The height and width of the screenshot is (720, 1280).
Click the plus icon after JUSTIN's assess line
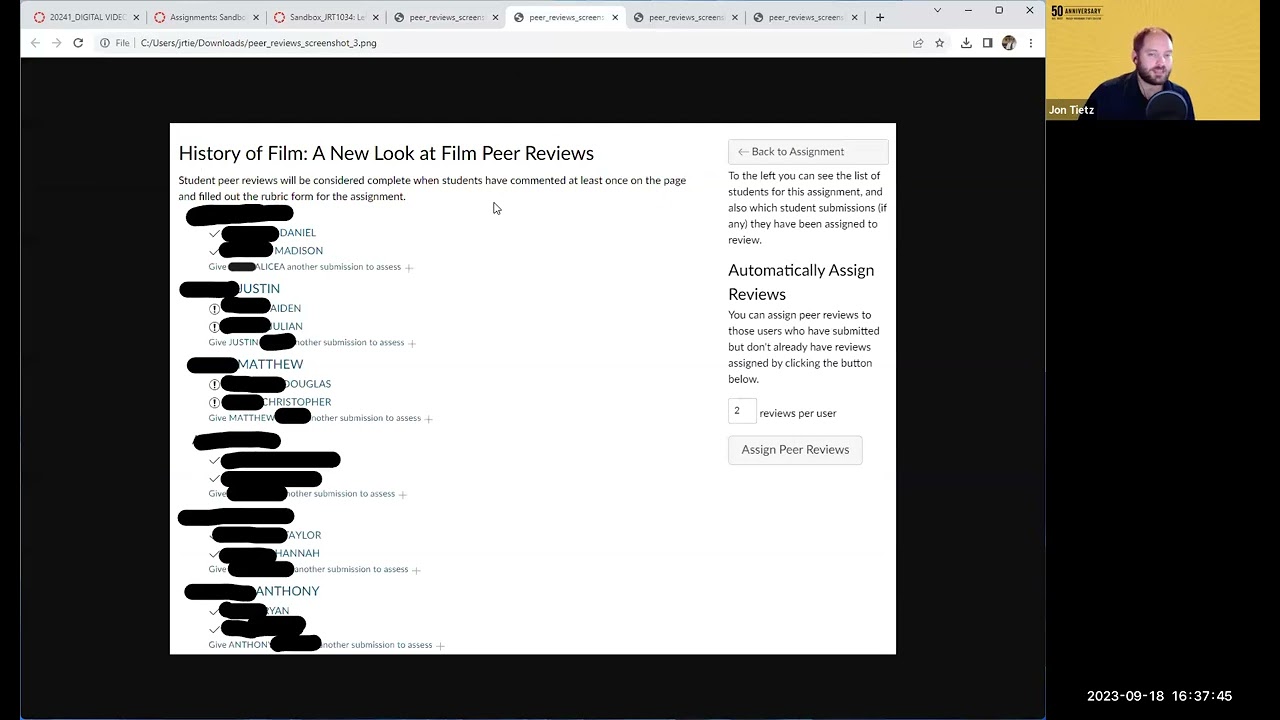[x=412, y=343]
